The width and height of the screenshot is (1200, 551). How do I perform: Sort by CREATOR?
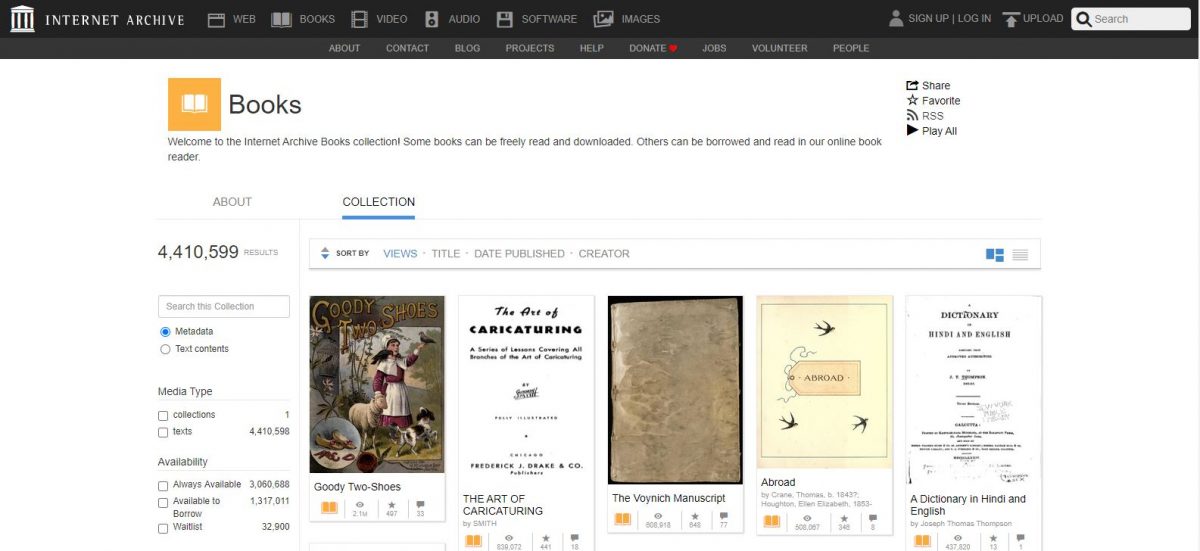point(604,254)
